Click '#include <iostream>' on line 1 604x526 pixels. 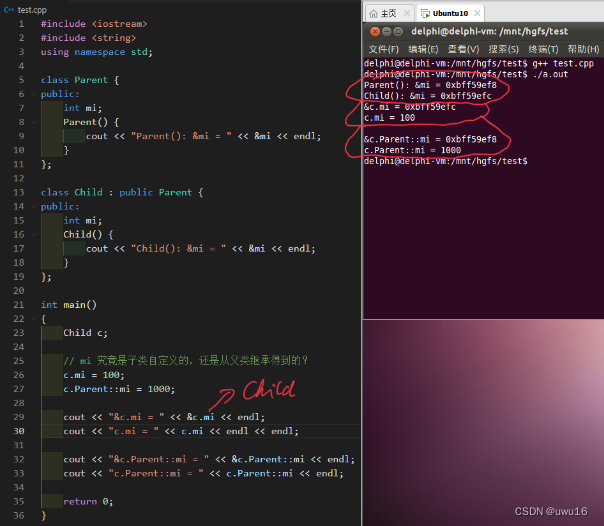tap(94, 24)
